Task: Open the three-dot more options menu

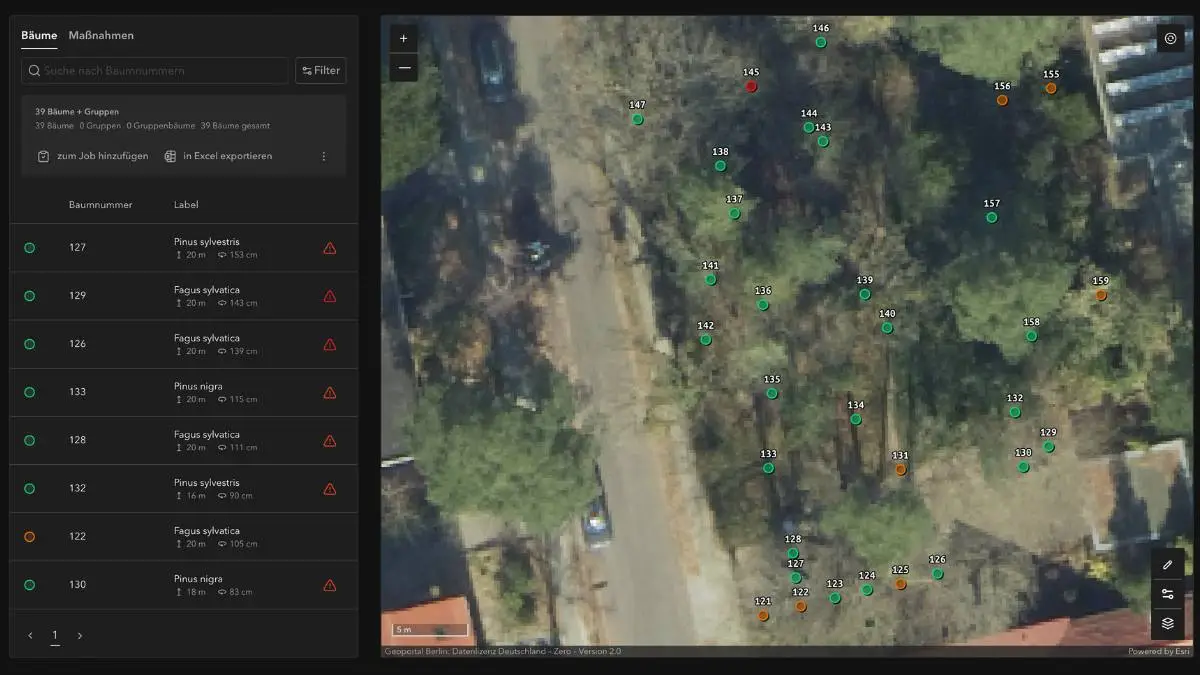Action: tap(324, 156)
